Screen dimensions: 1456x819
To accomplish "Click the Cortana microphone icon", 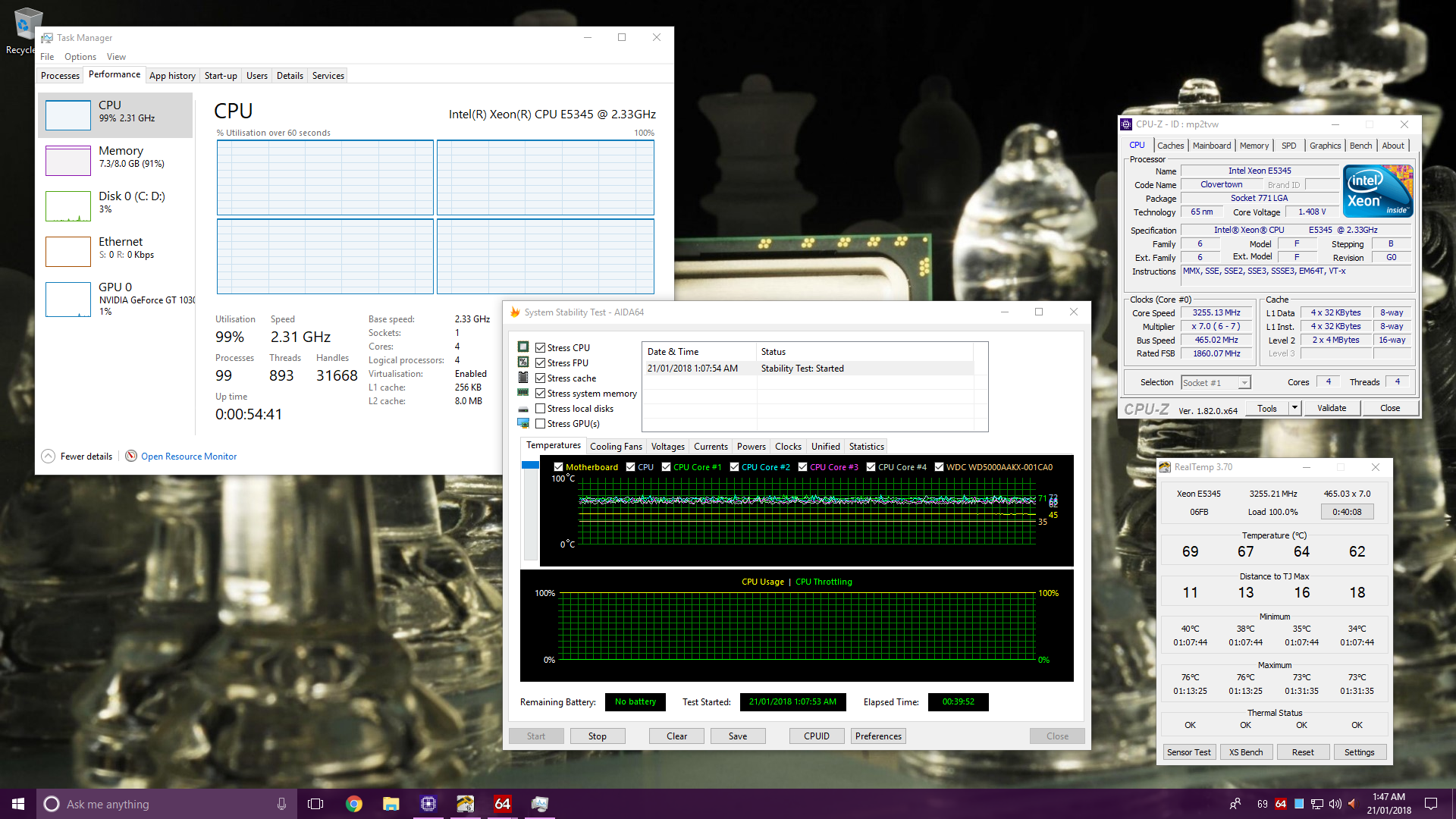I will tap(281, 804).
